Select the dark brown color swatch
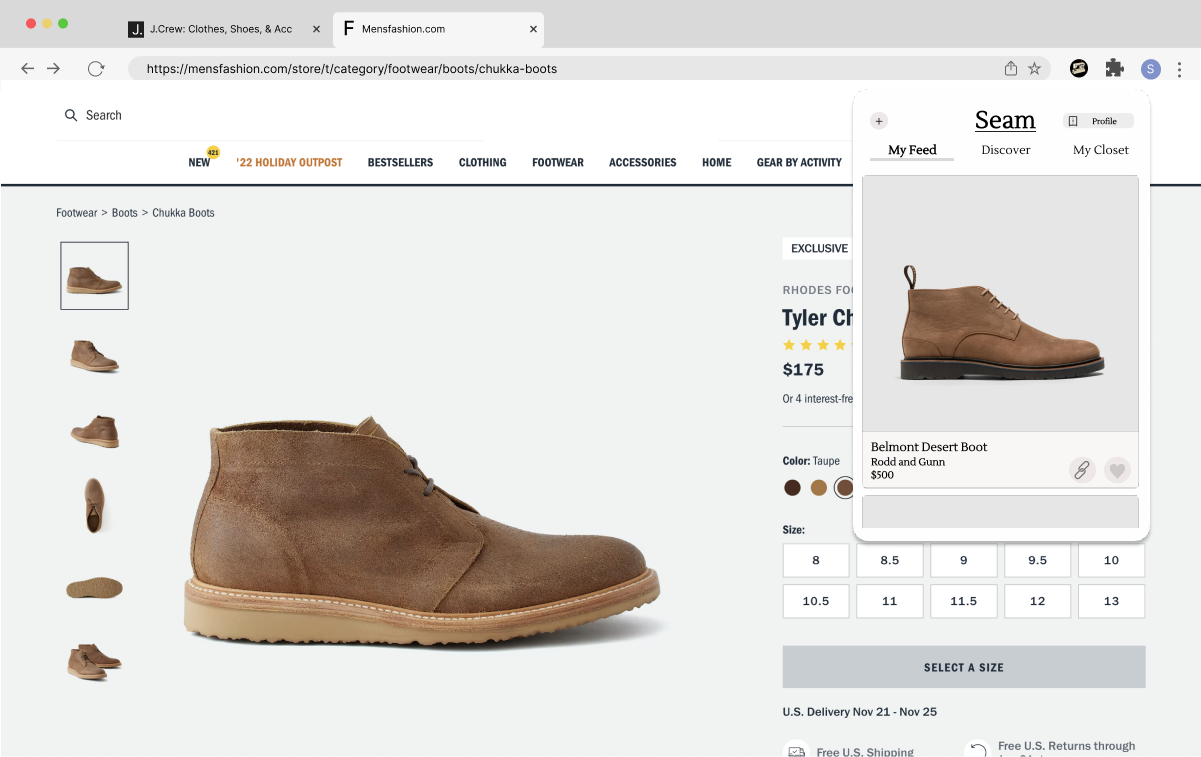 792,488
